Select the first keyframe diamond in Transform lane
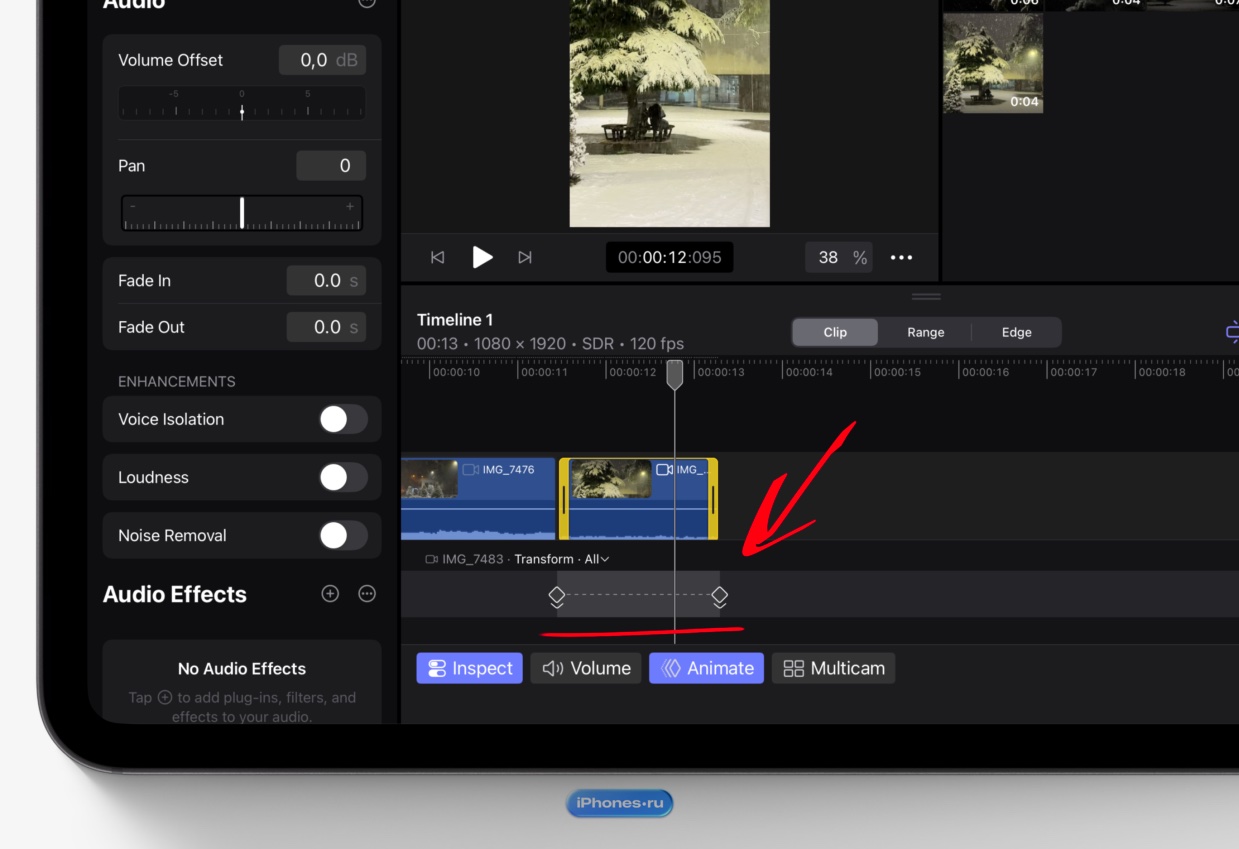 pos(557,595)
